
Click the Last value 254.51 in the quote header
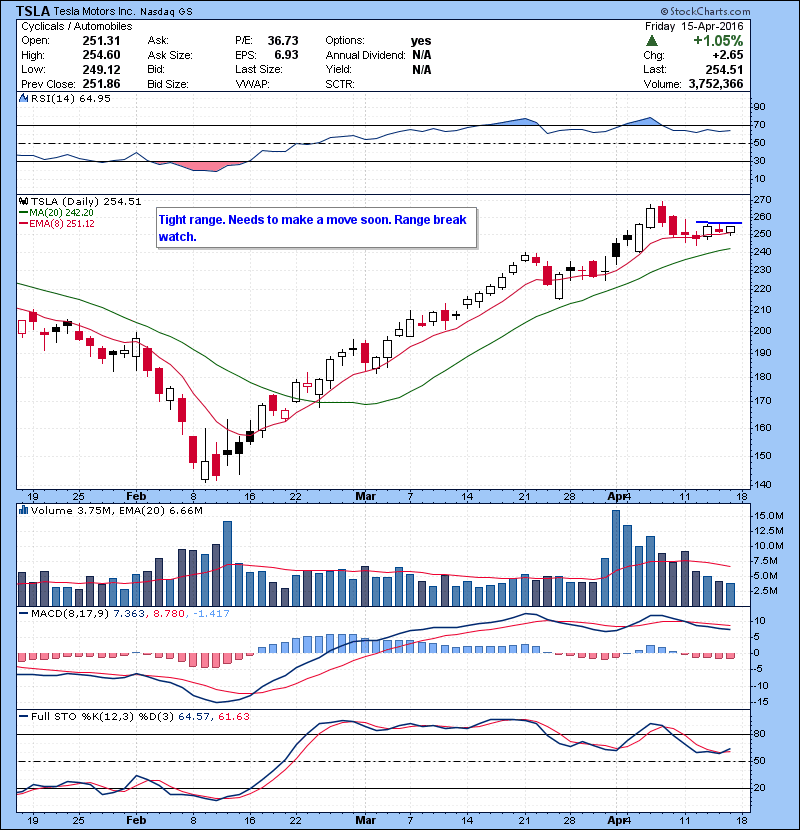724,69
